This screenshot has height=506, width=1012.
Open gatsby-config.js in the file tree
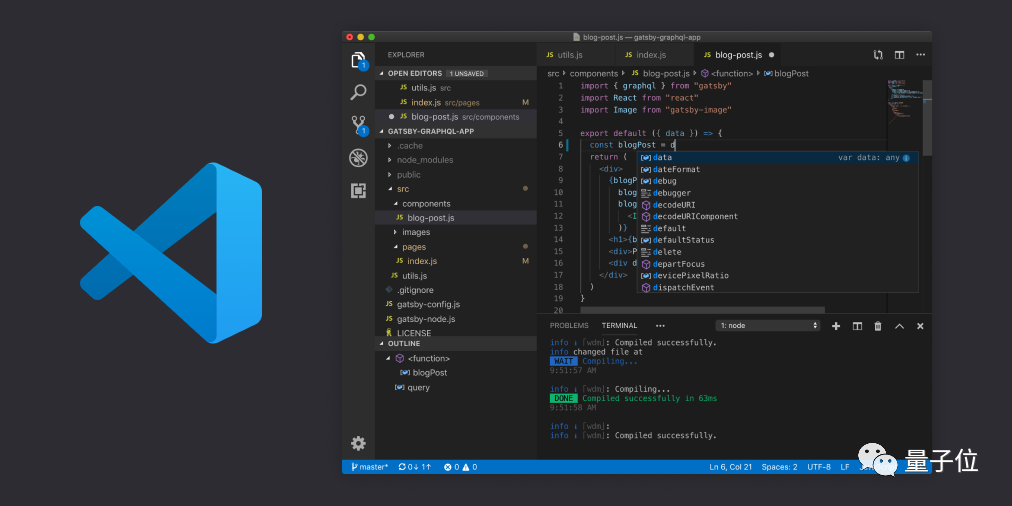pyautogui.click(x=455, y=305)
